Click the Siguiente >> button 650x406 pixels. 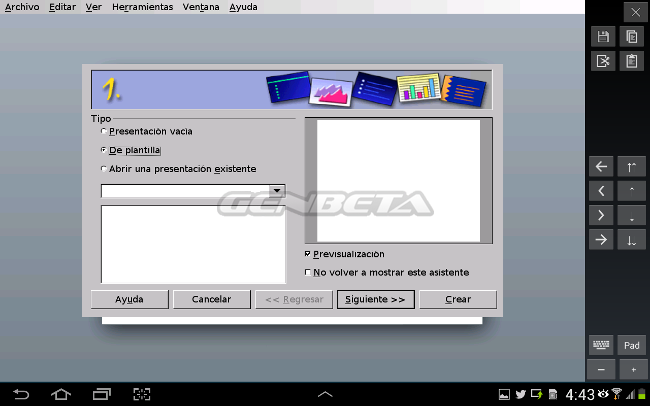pyautogui.click(x=375, y=299)
